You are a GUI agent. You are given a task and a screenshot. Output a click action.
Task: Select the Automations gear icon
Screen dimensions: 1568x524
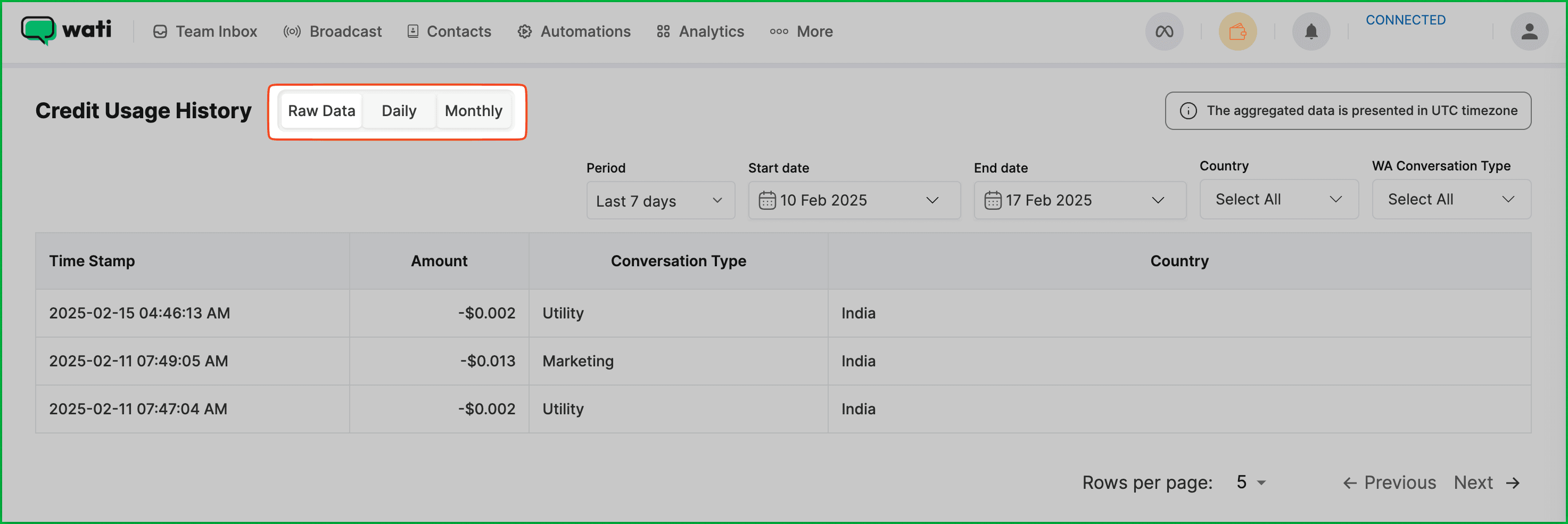(x=524, y=31)
